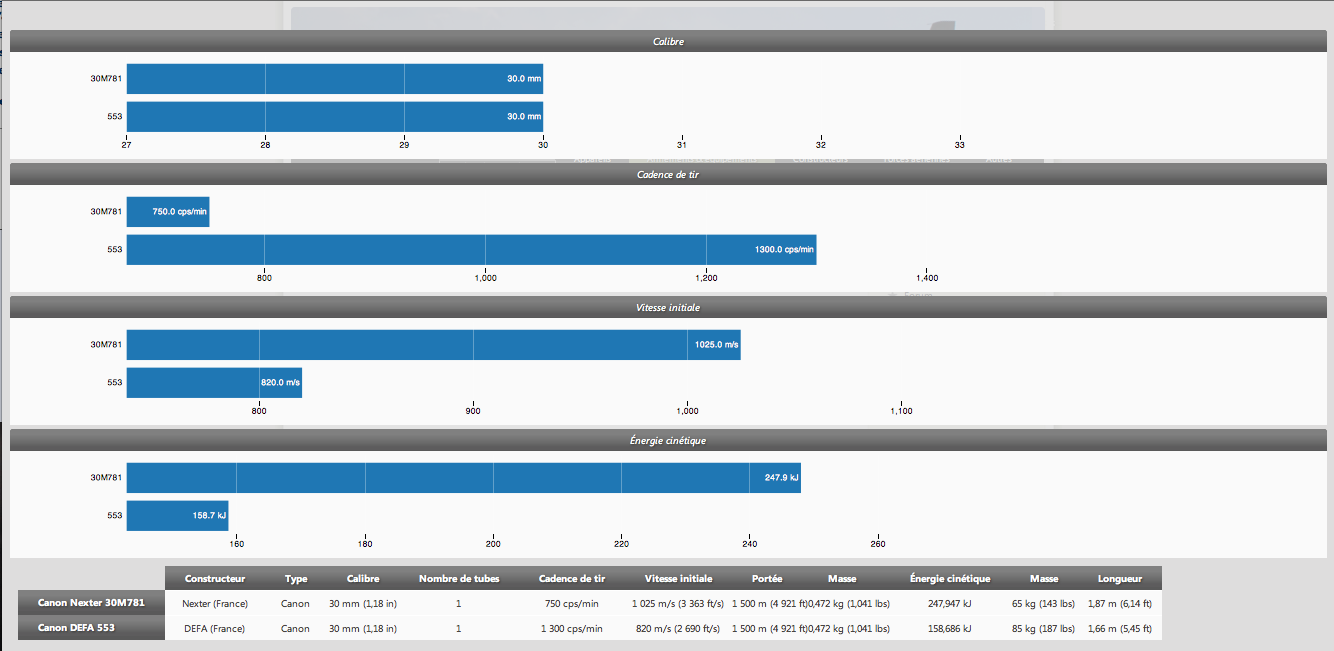Click the Calibre chart section header
The image size is (1334, 651).
[x=667, y=41]
